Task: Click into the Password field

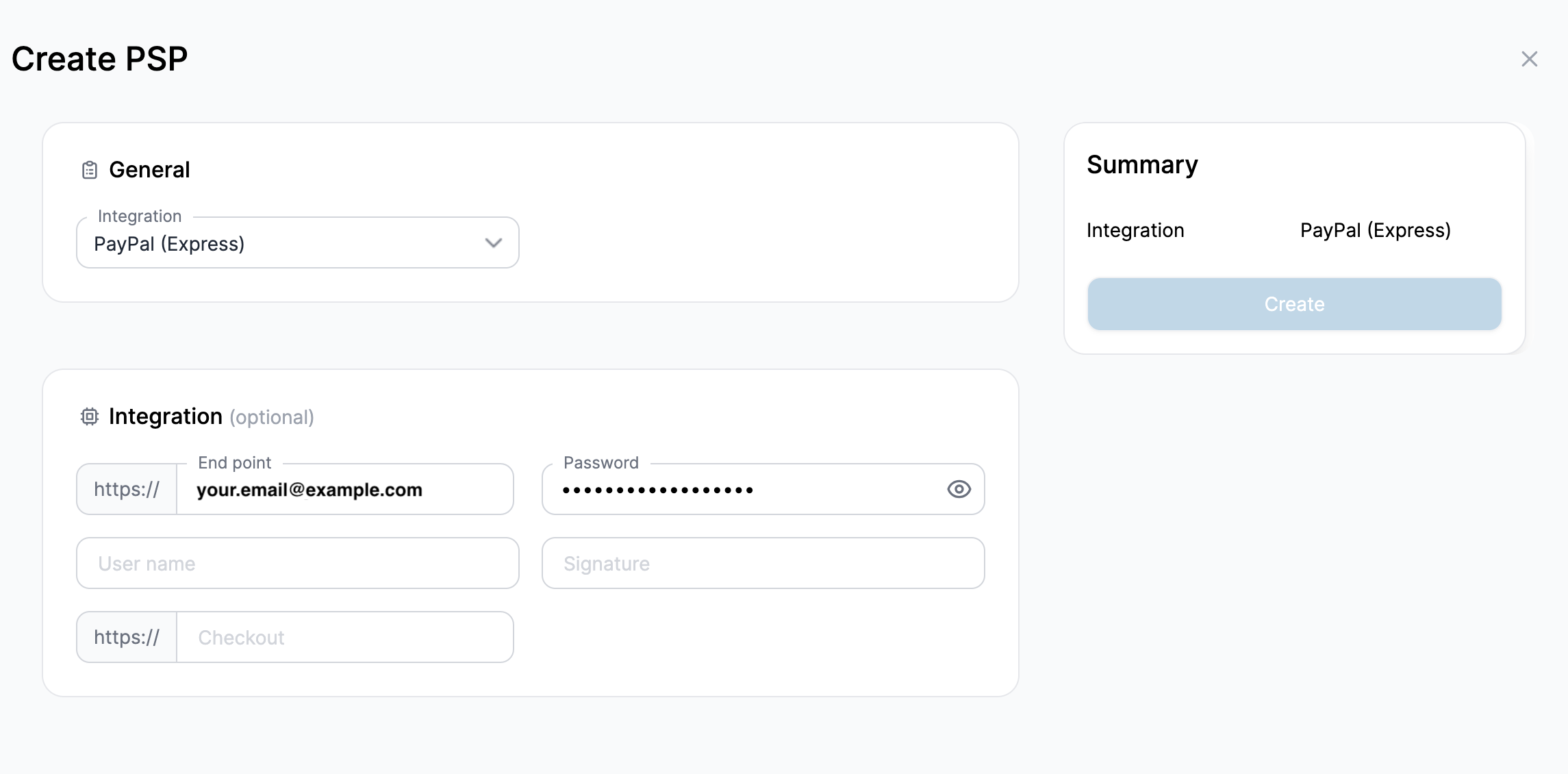Action: (x=743, y=489)
